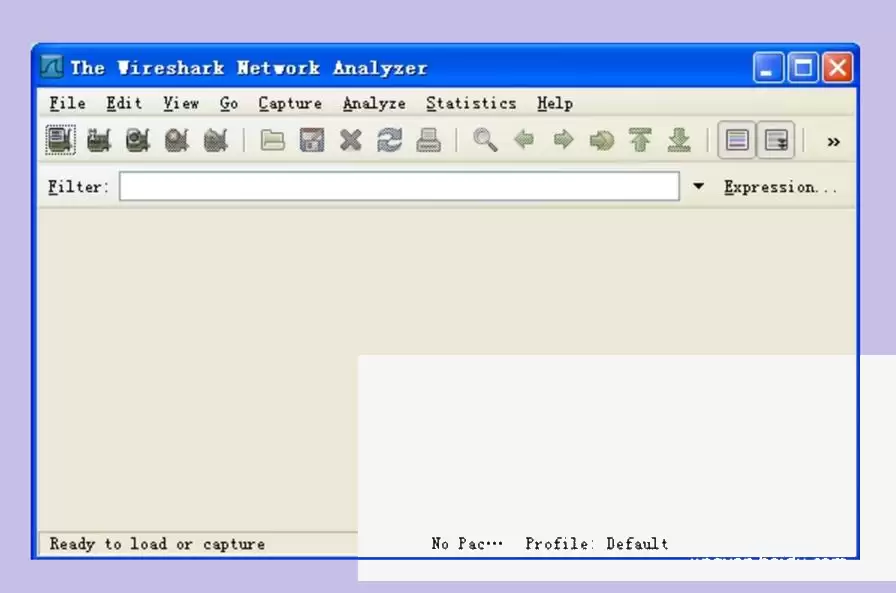Image resolution: width=896 pixels, height=593 pixels.
Task: Click the Wireshark fin icon in title bar
Action: pos(52,67)
